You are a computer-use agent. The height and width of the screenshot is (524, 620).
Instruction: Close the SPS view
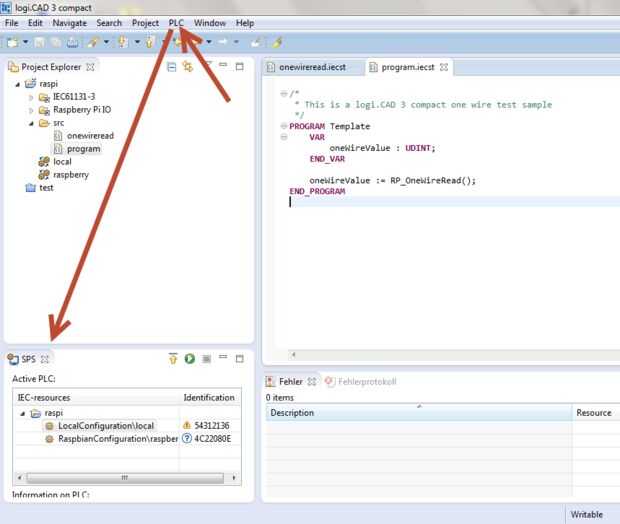click(x=45, y=359)
